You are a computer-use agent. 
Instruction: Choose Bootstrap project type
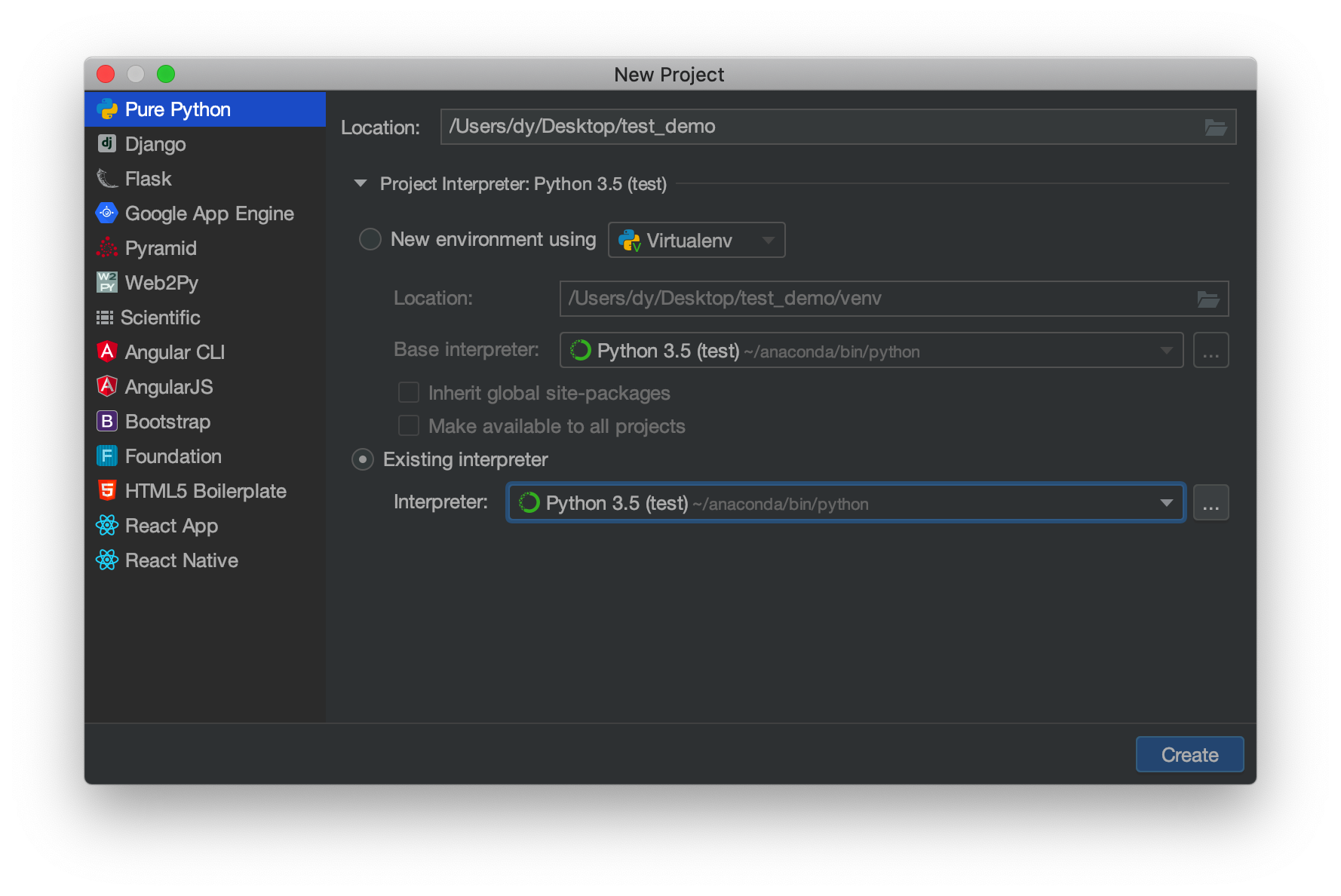[x=205, y=422]
